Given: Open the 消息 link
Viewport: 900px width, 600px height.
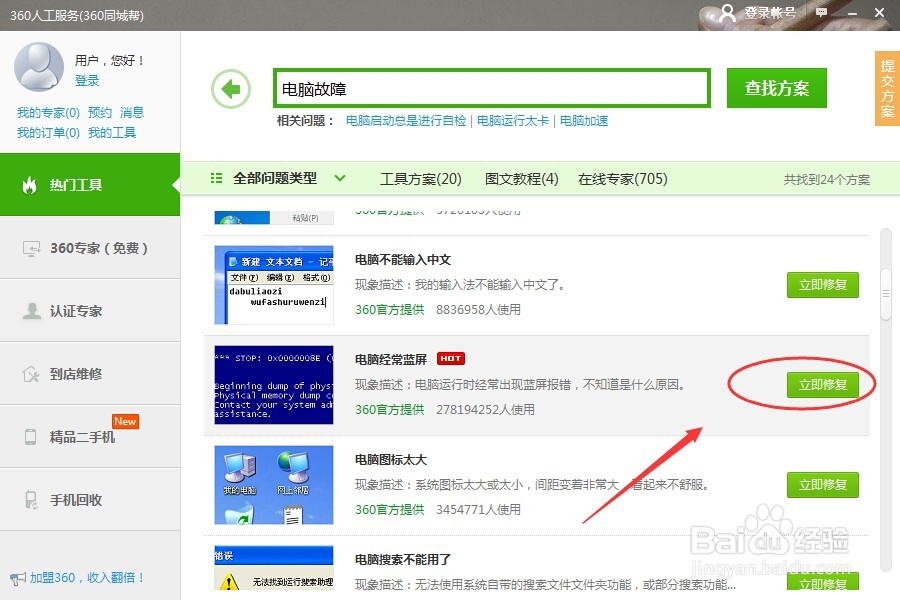Looking at the screenshot, I should [x=132, y=113].
